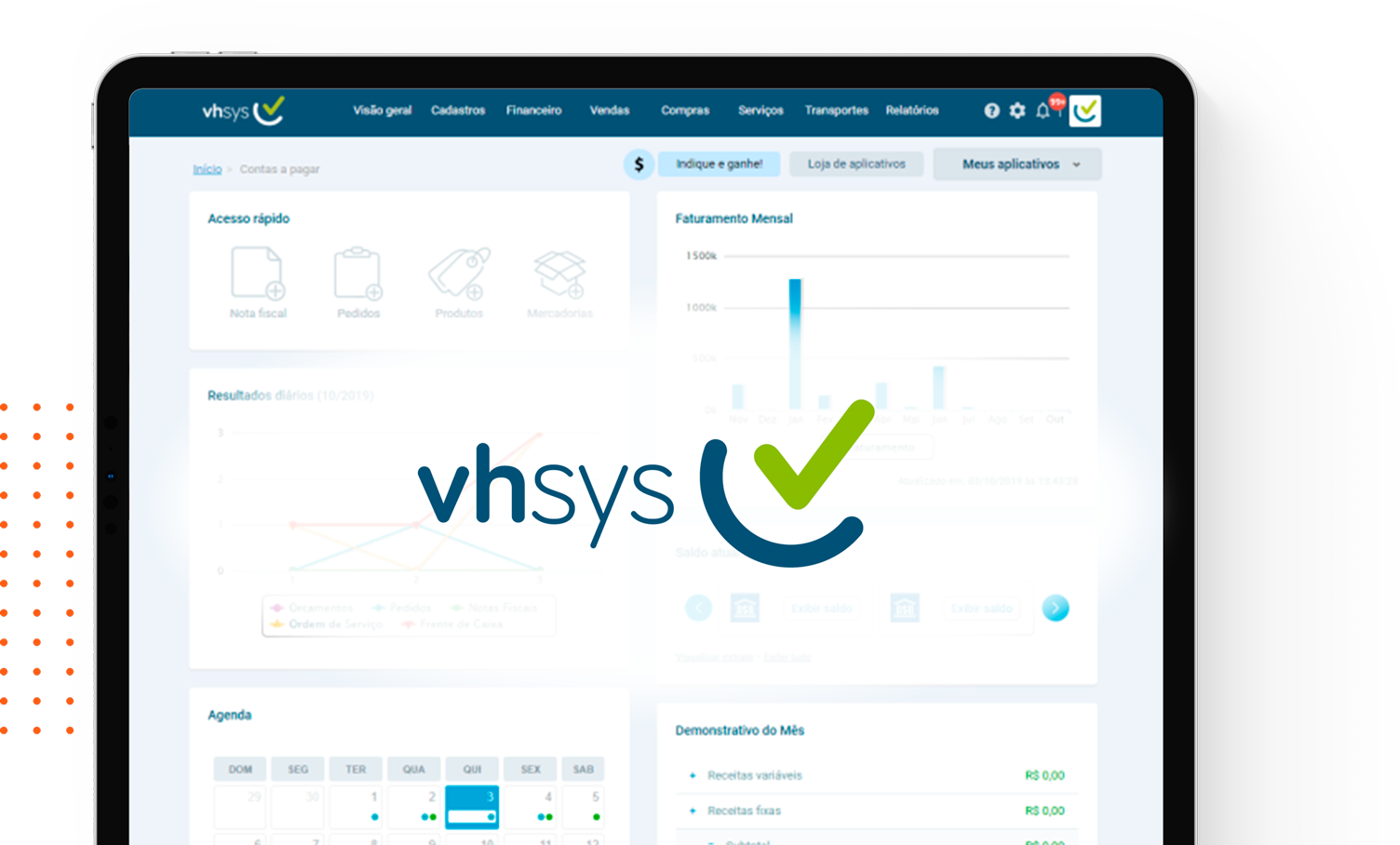Click the vhsys logo in the navigation bar

point(244,111)
